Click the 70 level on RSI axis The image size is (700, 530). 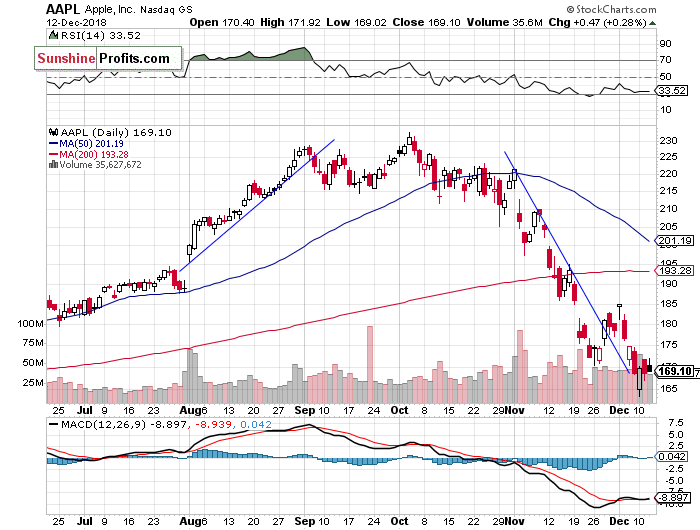[666, 60]
